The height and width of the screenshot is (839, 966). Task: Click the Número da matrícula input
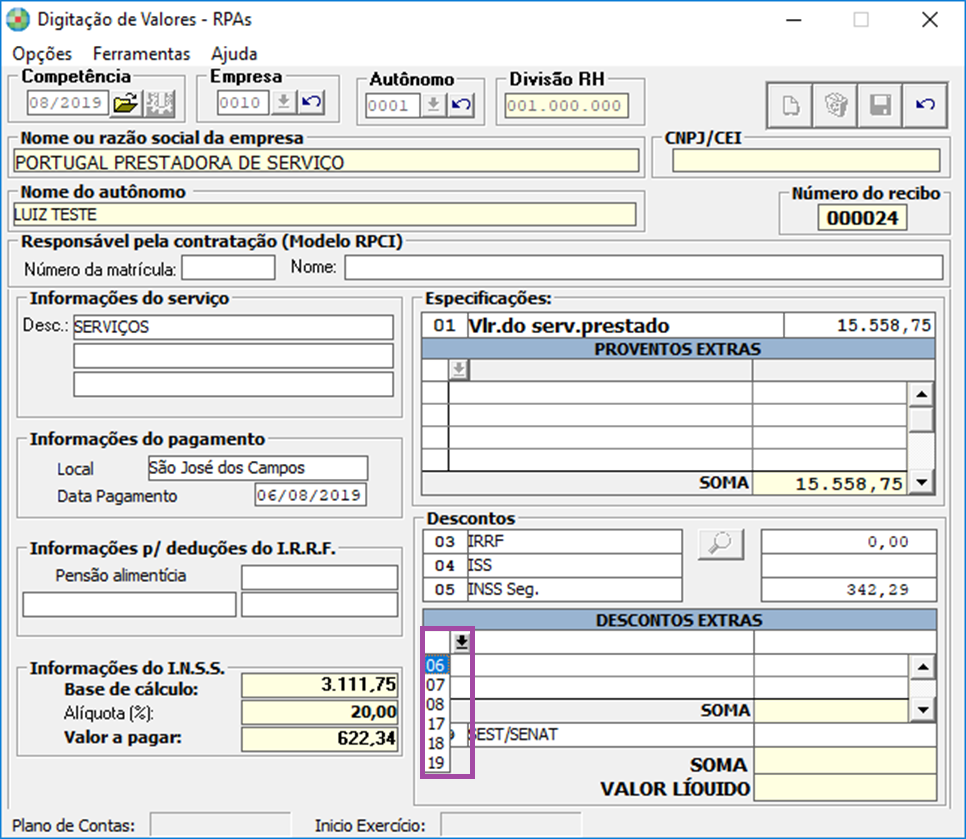click(228, 268)
